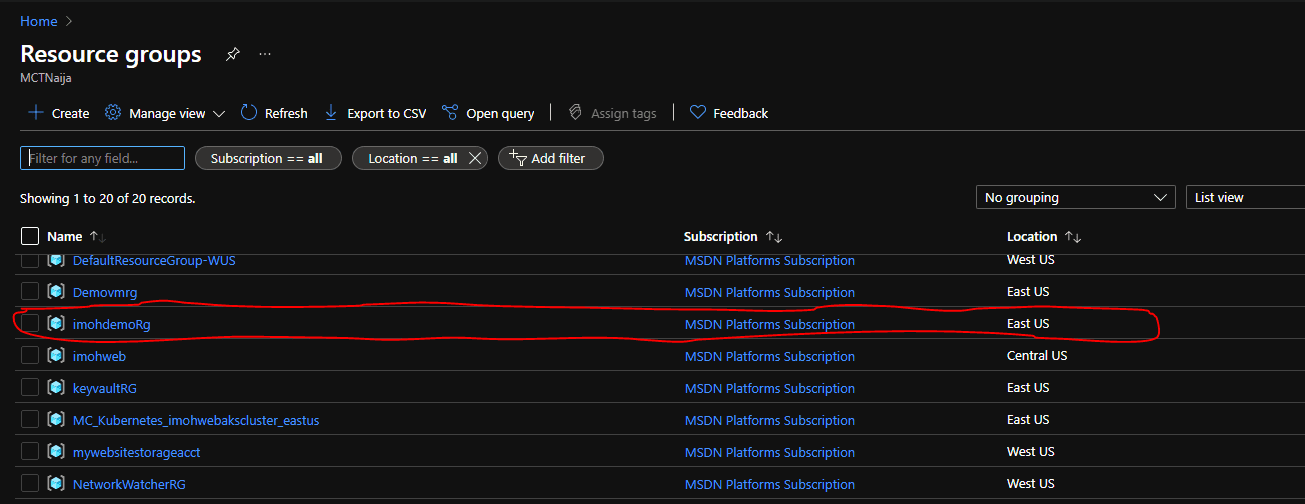
Task: Open the keyvaultRG resource group link
Action: pos(105,388)
